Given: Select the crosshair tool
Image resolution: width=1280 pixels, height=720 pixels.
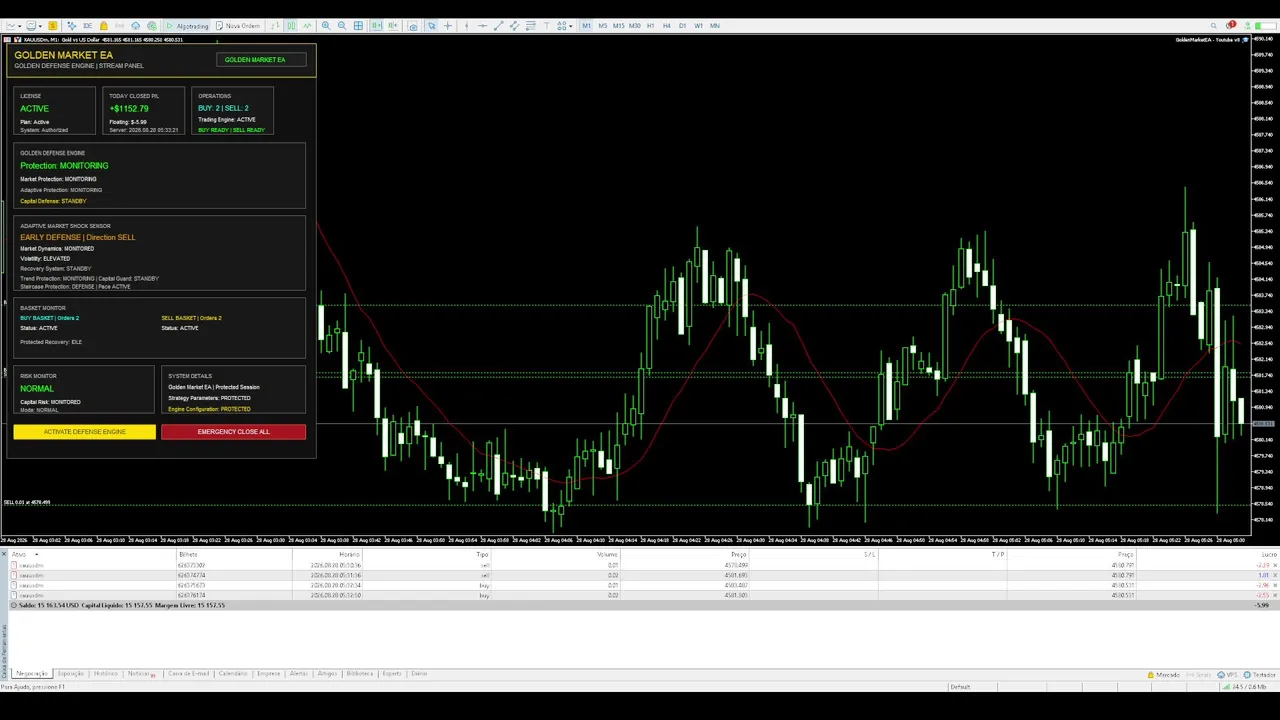Looking at the screenshot, I should [447, 26].
